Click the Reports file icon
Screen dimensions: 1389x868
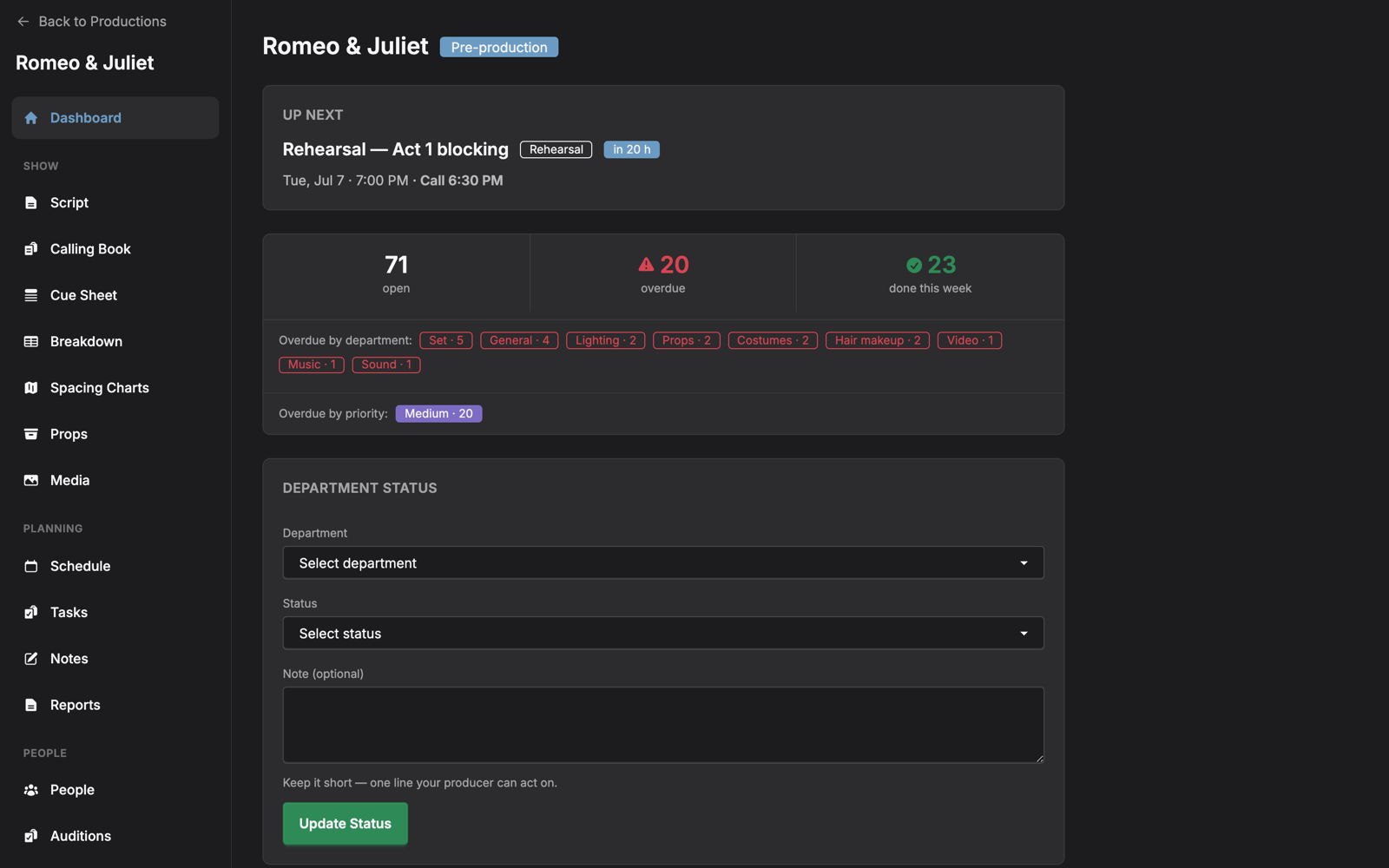click(x=31, y=705)
